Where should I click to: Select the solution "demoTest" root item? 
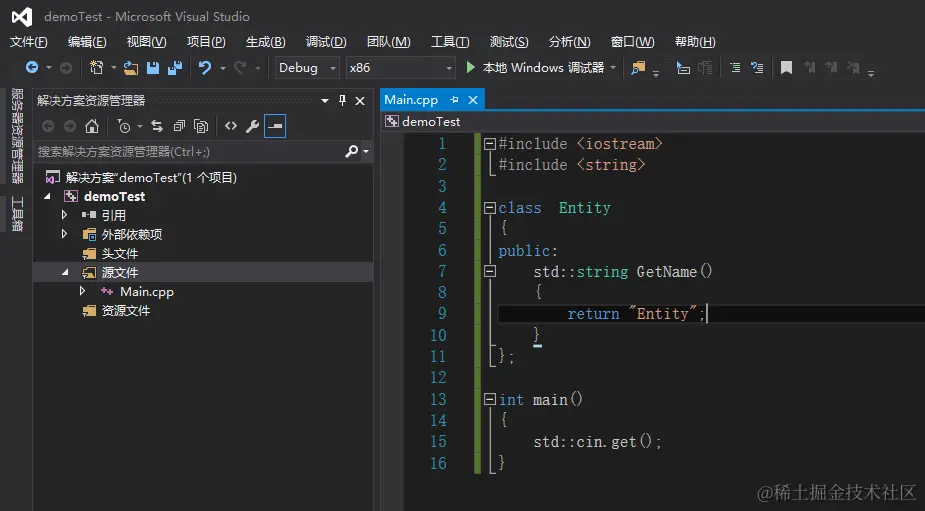click(151, 178)
